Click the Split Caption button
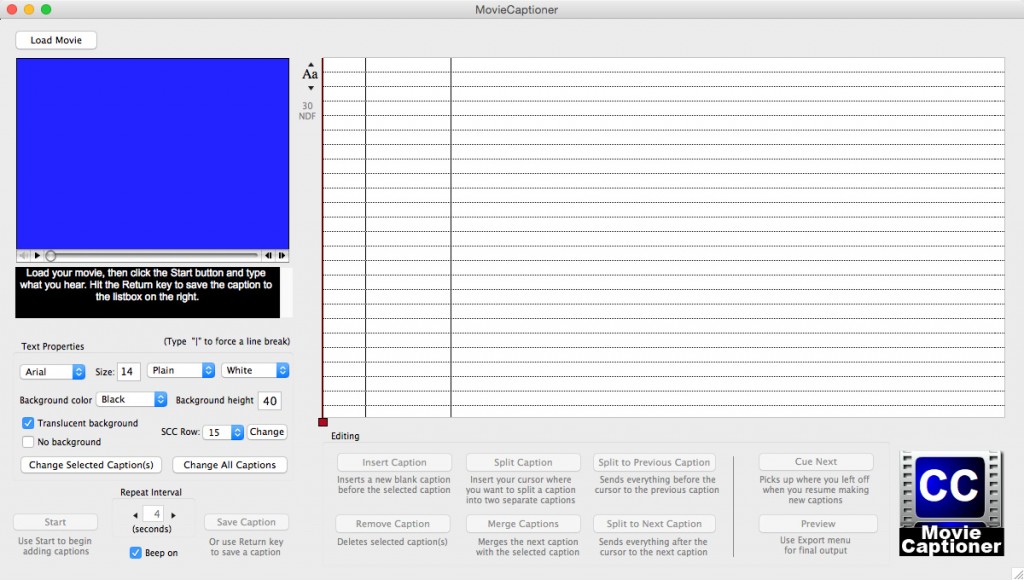 pos(523,462)
